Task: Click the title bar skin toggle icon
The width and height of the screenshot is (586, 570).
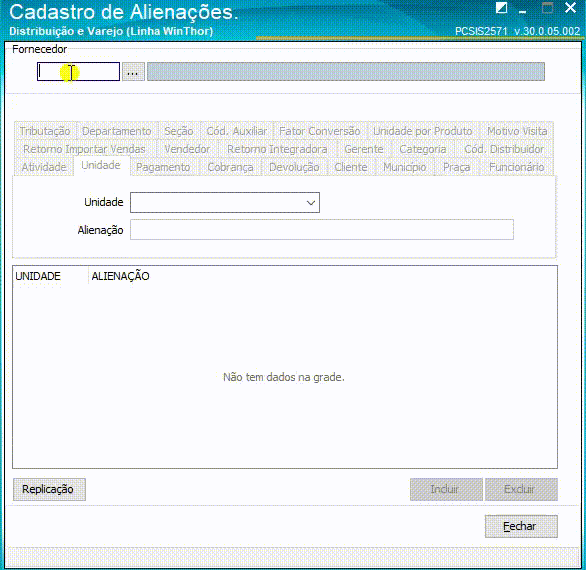Action: click(x=502, y=8)
